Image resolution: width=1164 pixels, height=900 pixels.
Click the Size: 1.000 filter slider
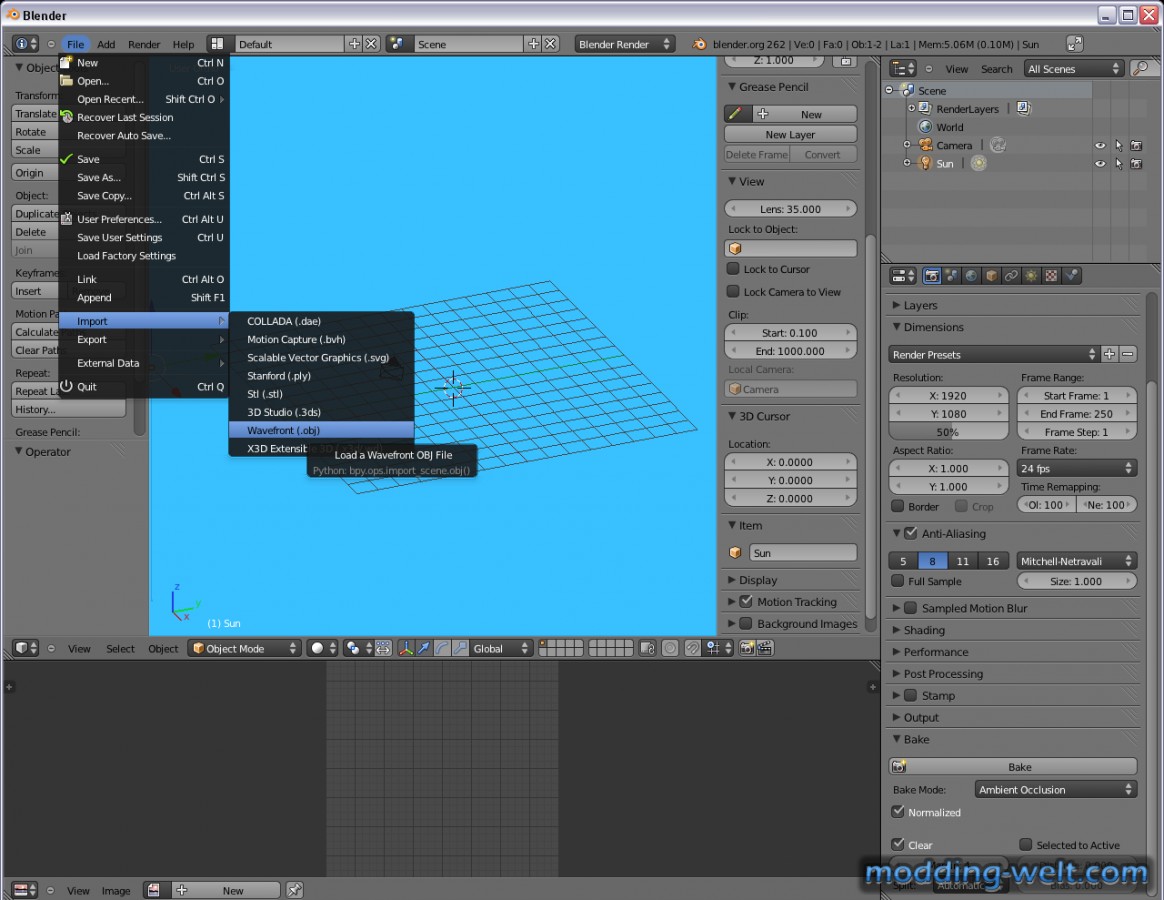coord(1076,581)
